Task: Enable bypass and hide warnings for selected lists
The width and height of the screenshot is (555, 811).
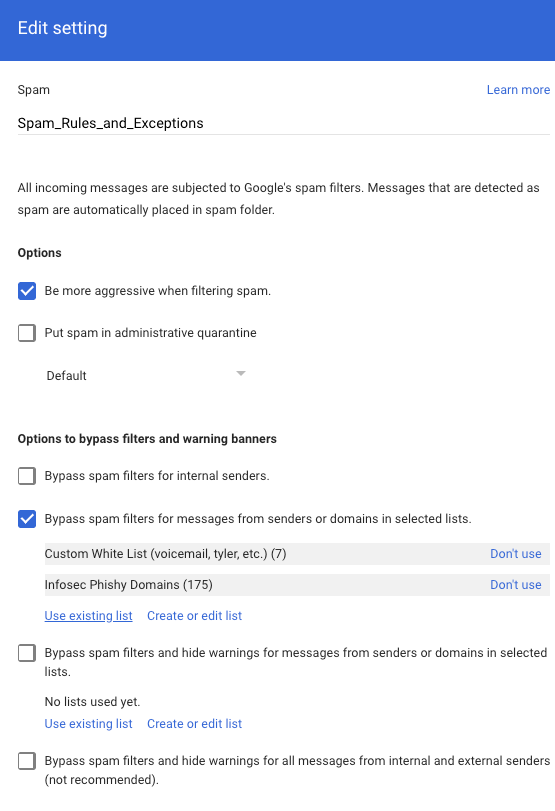Action: 27,653
